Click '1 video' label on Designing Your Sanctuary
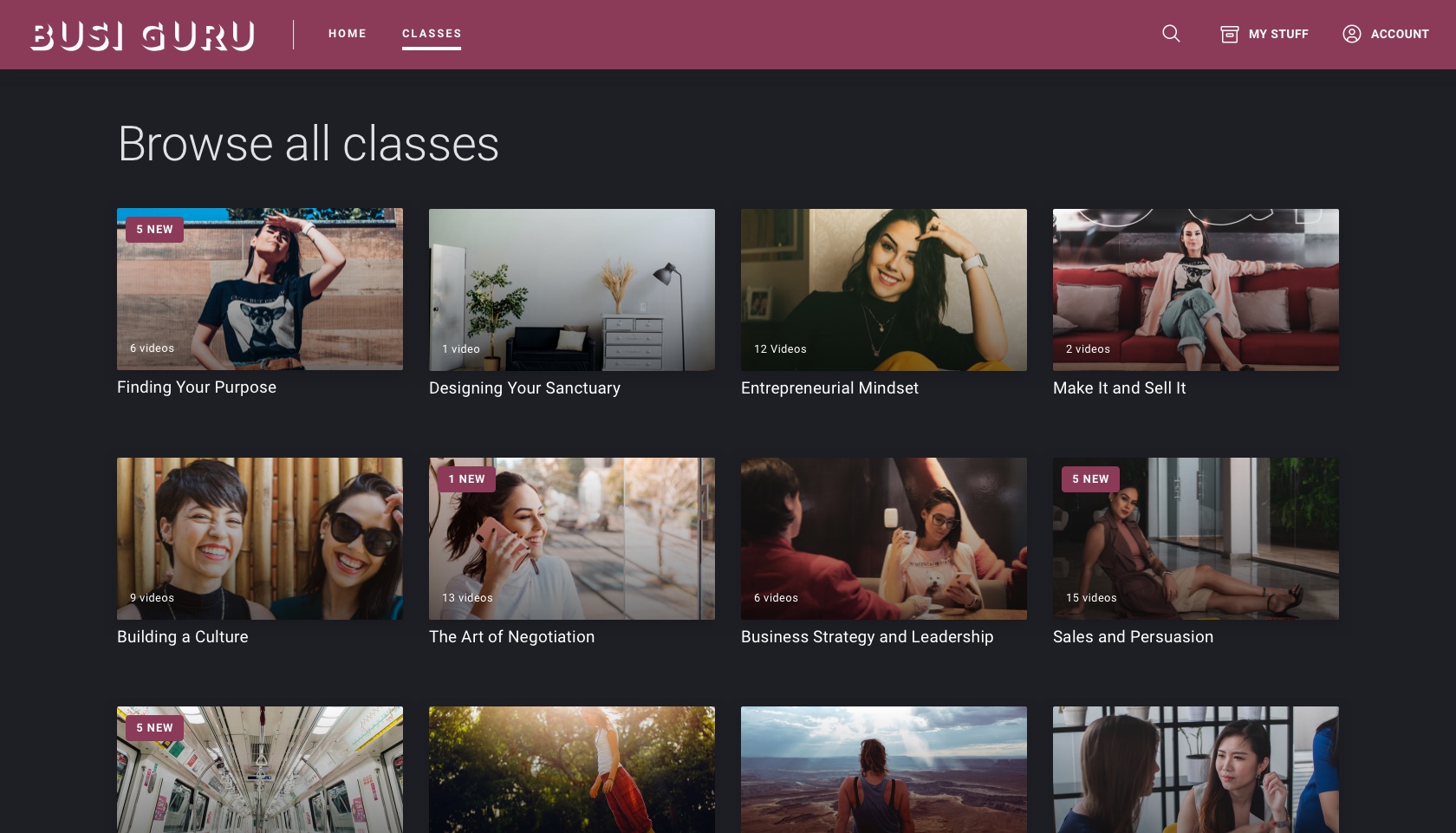This screenshot has height=833, width=1456. tap(460, 349)
